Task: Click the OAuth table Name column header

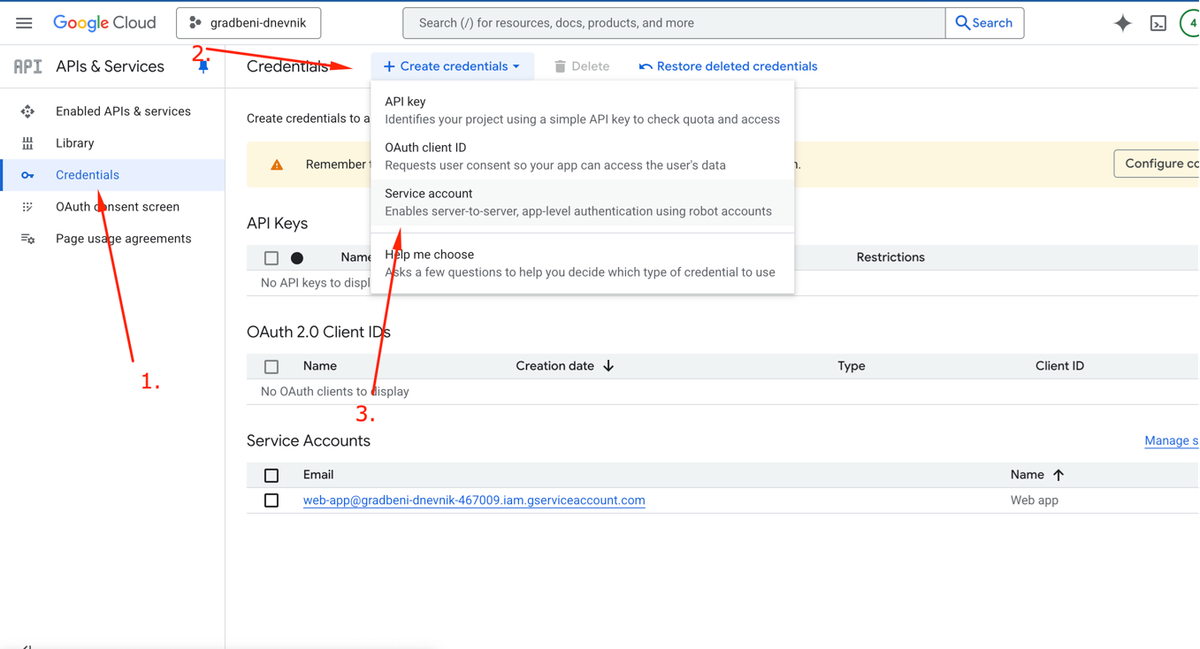Action: 320,366
